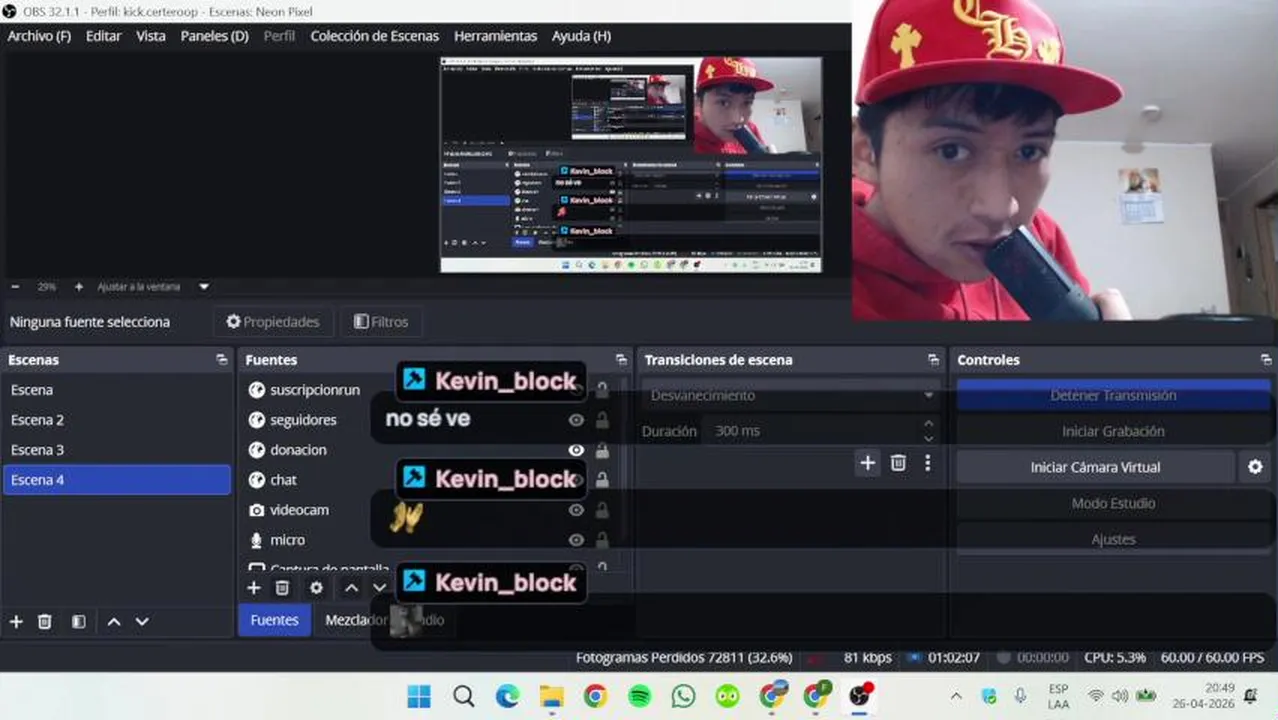The width and height of the screenshot is (1278, 720).
Task: Toggle lock of donacion source
Action: click(602, 450)
